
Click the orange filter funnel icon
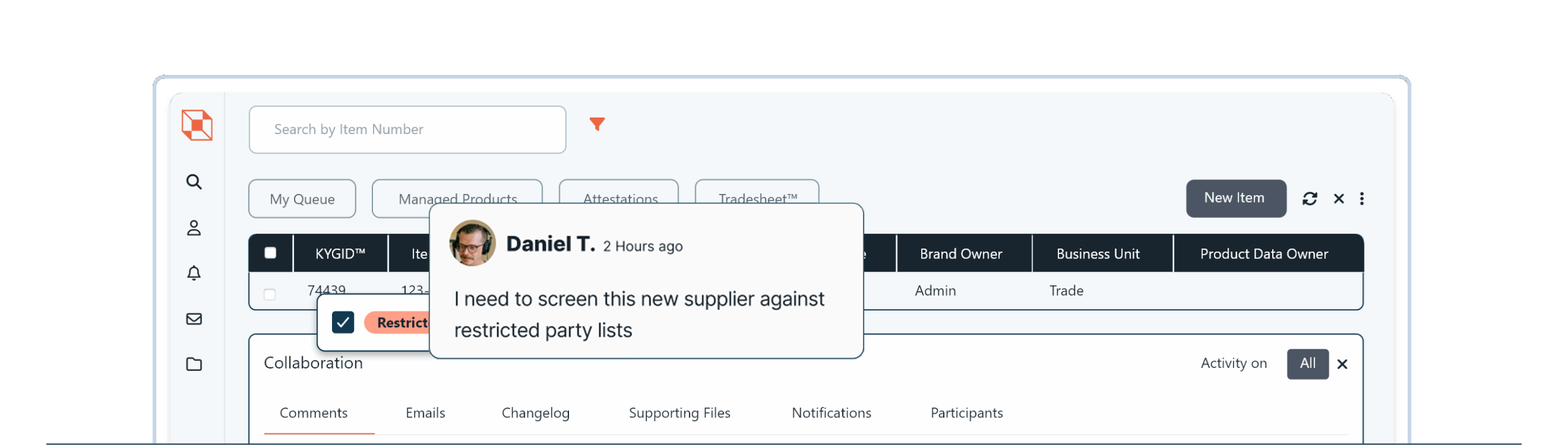(x=597, y=124)
